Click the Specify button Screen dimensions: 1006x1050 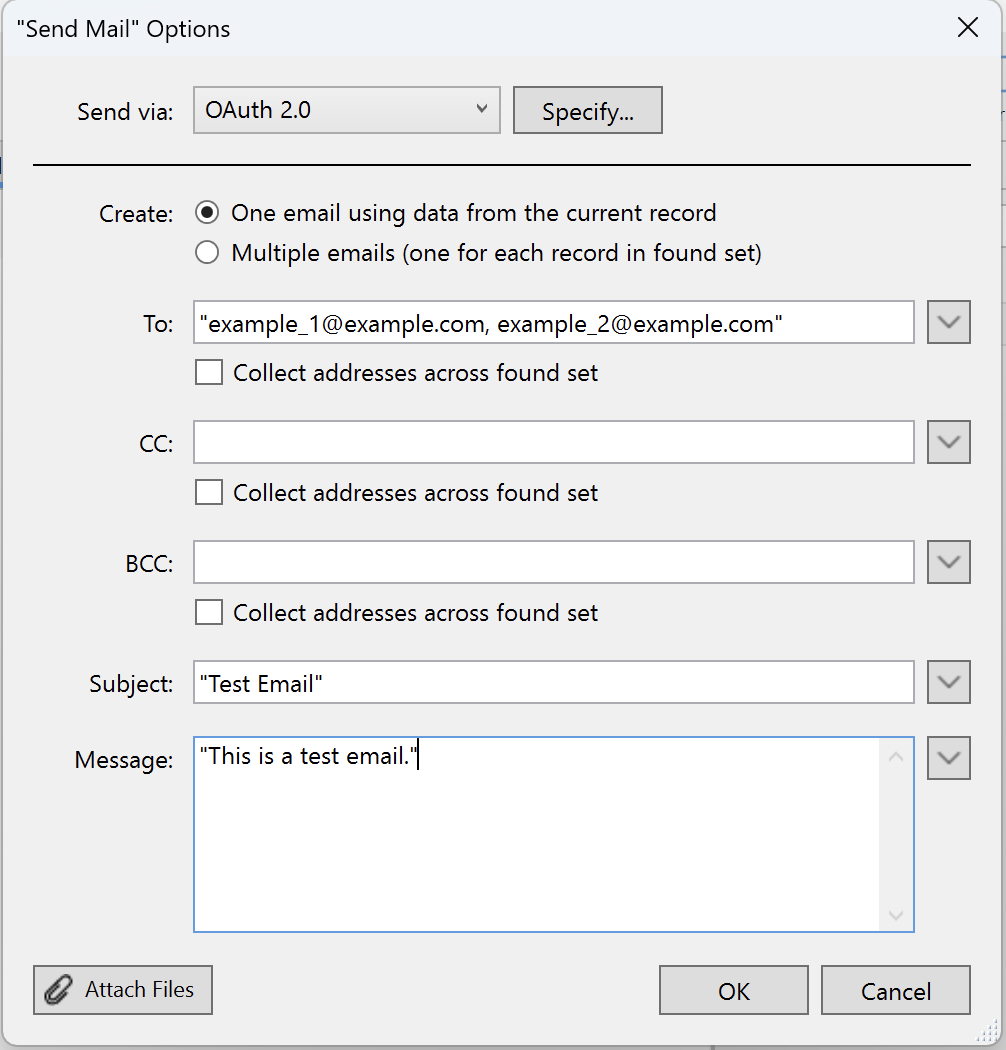(x=587, y=110)
